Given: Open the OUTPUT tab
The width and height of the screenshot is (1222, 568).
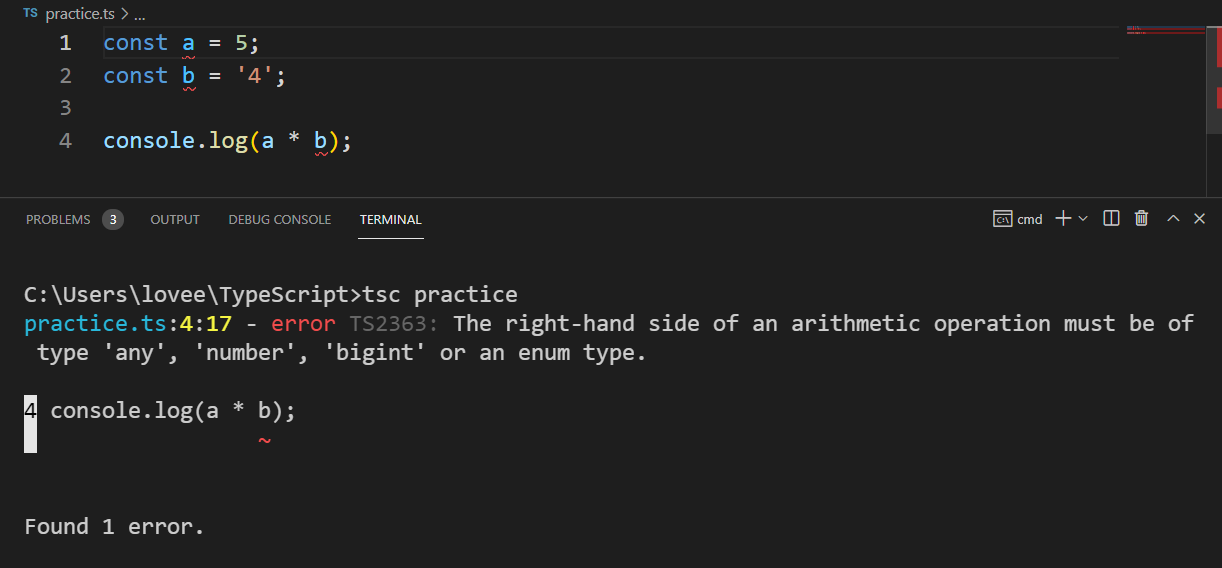Looking at the screenshot, I should 175,219.
